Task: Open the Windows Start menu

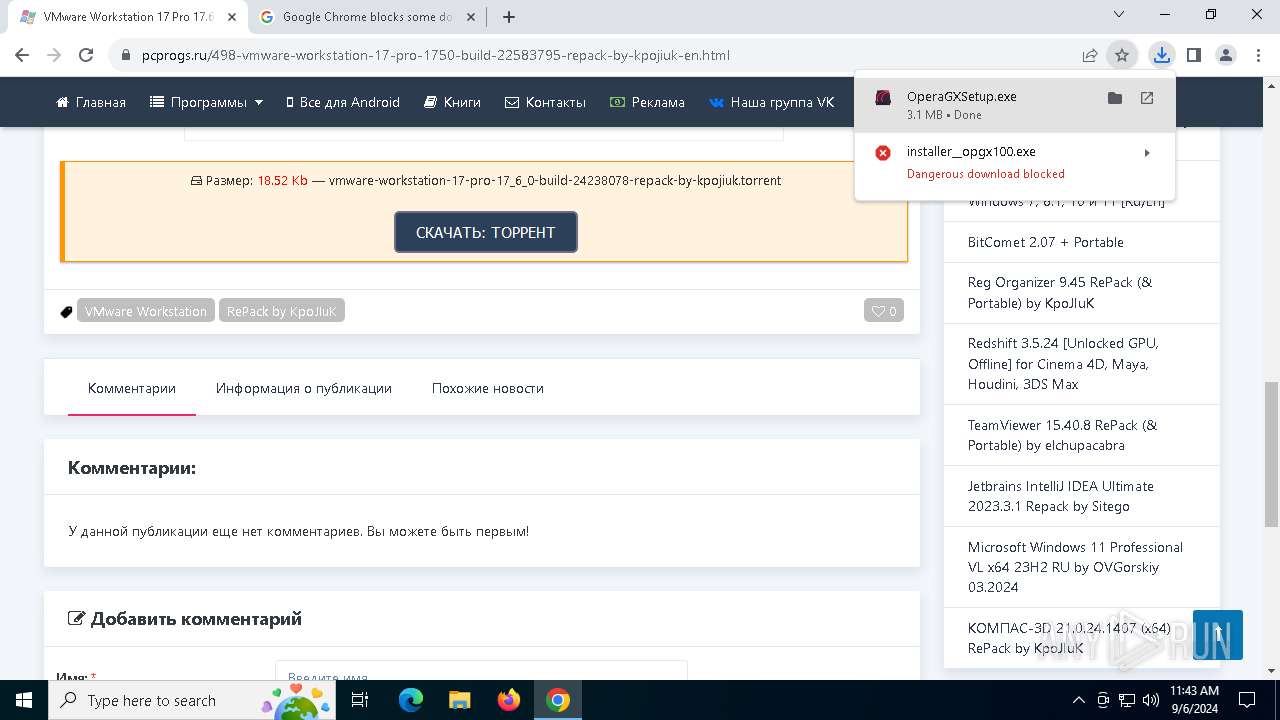Action: coord(24,700)
